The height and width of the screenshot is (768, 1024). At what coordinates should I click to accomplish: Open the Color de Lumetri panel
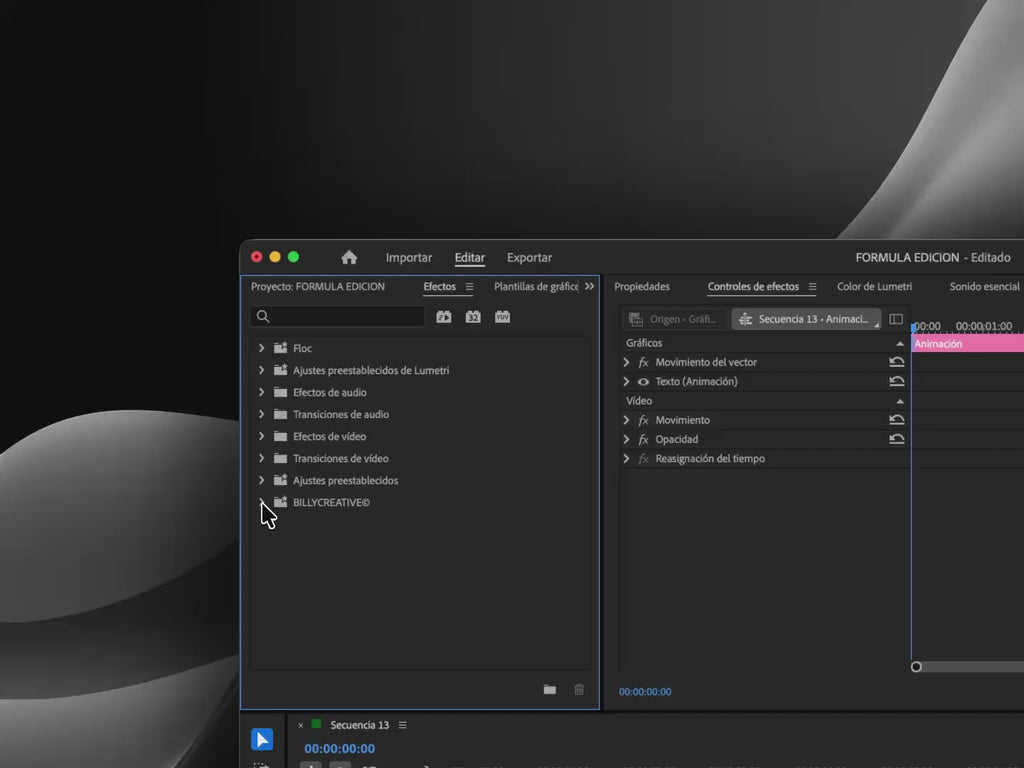pos(874,286)
